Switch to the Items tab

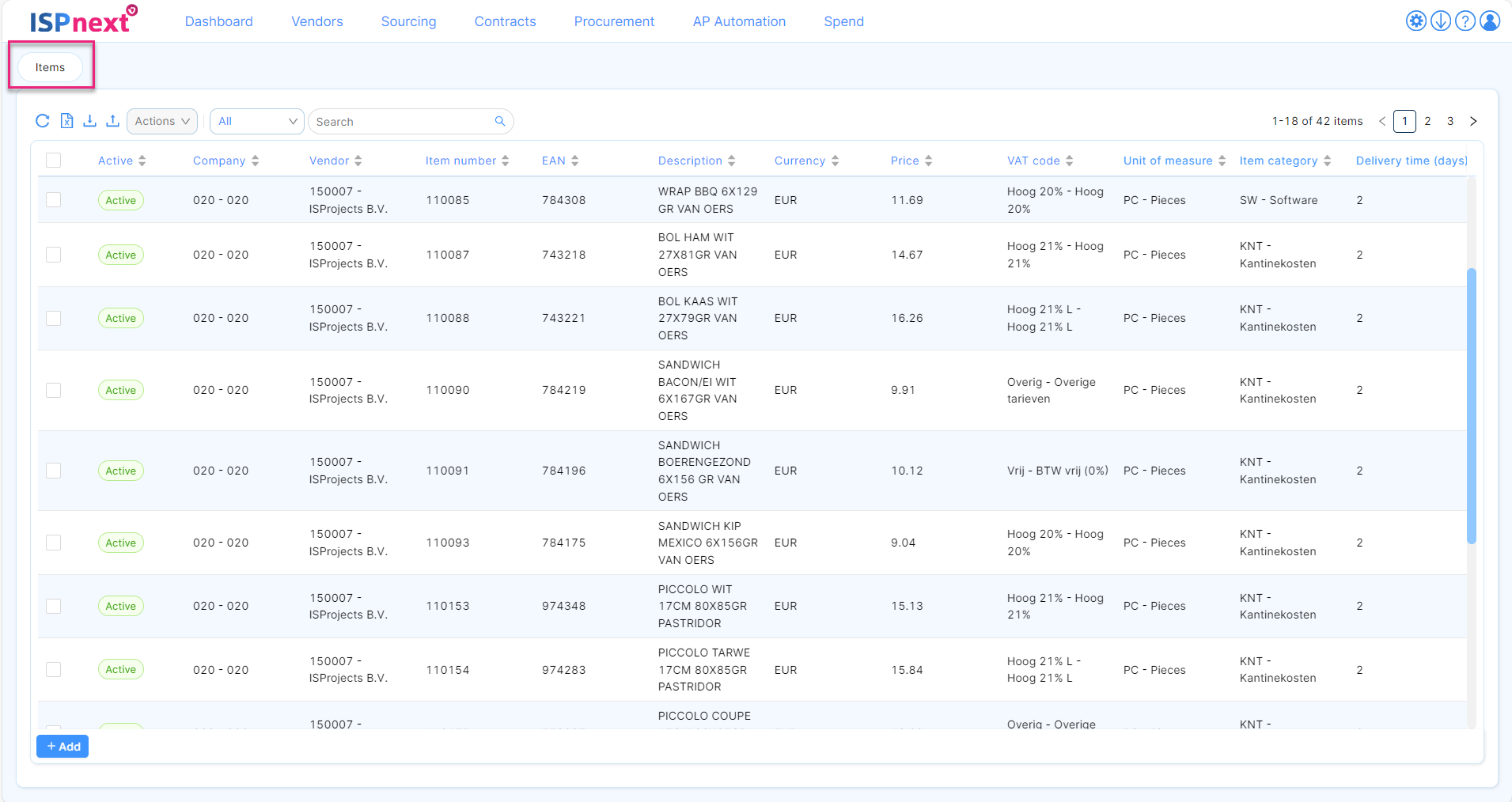(x=50, y=67)
